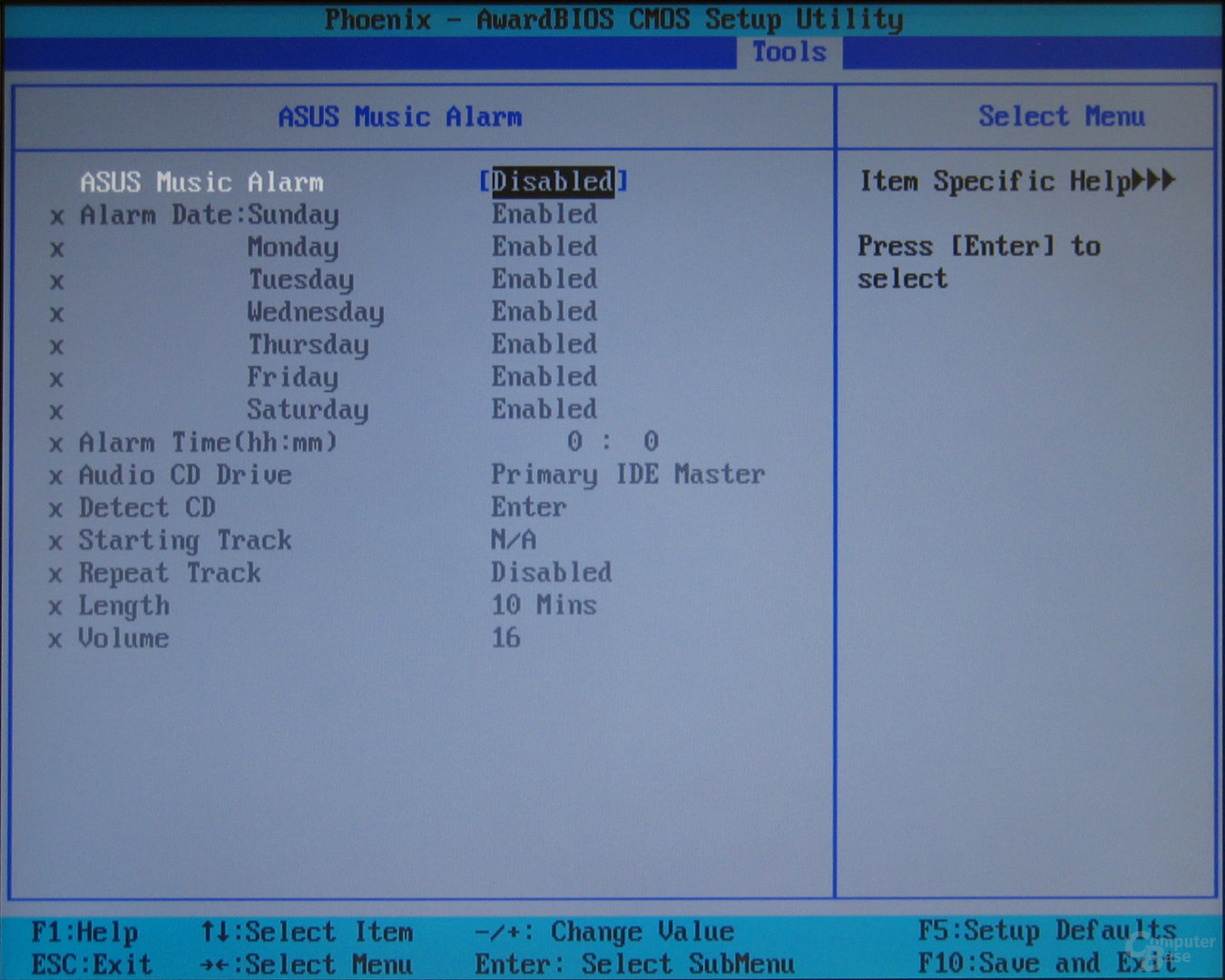The height and width of the screenshot is (980, 1225).
Task: Click the 'Press [Enter] to select' help text
Action: (x=980, y=262)
